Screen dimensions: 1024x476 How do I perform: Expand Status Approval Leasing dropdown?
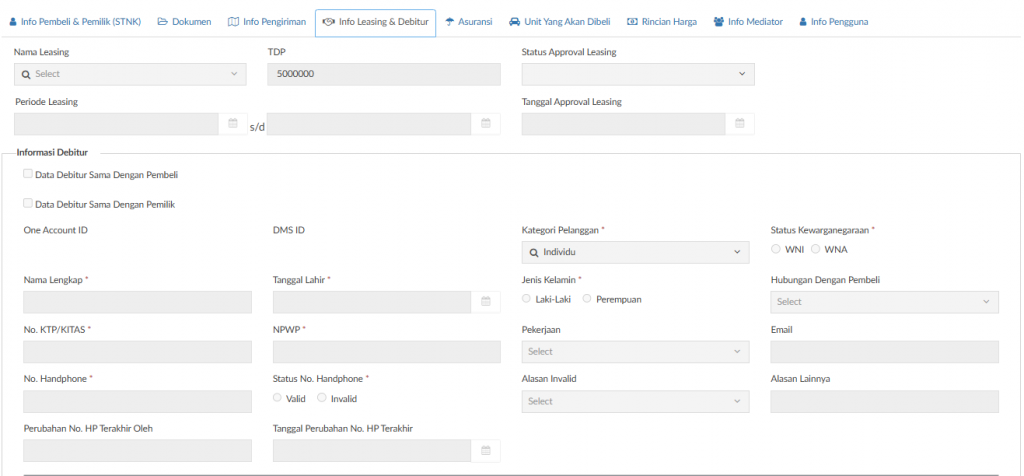(x=638, y=74)
